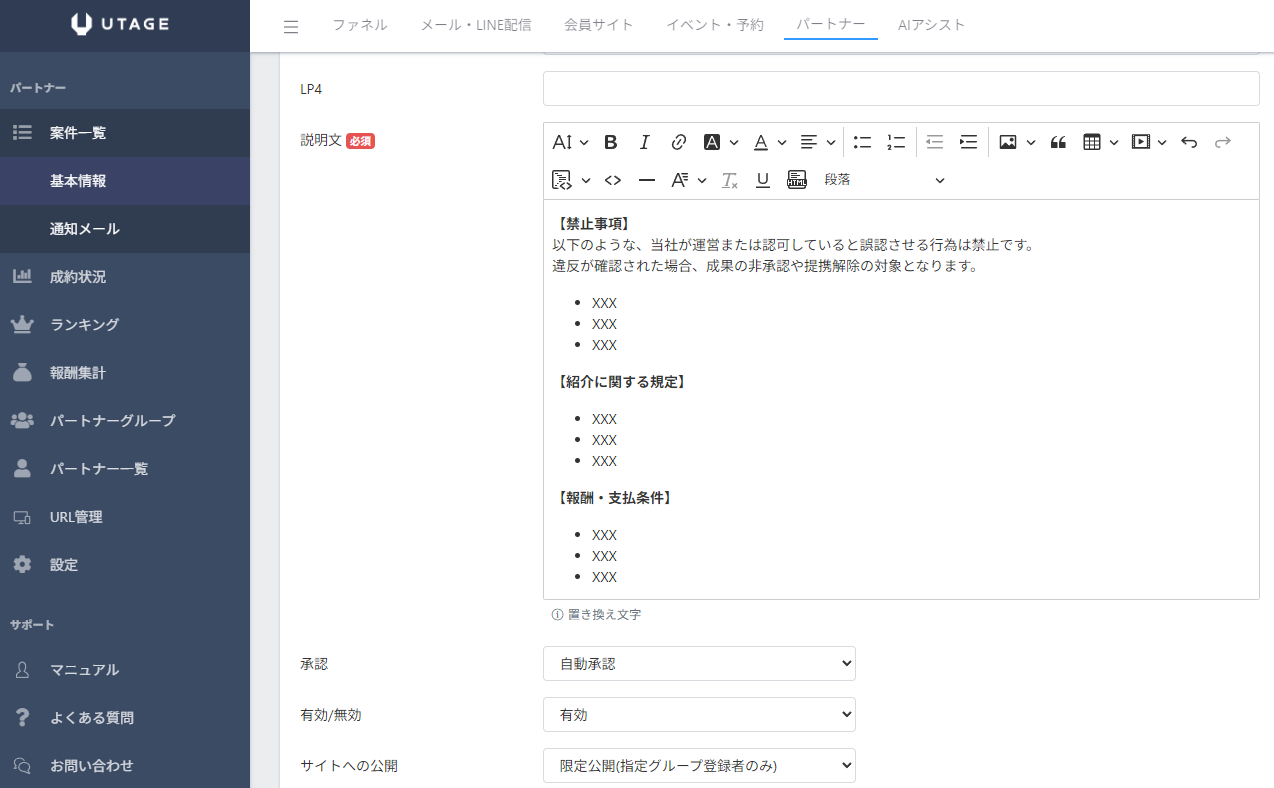Insert a numbered list
Viewport: 1274px width, 788px height.
[896, 142]
